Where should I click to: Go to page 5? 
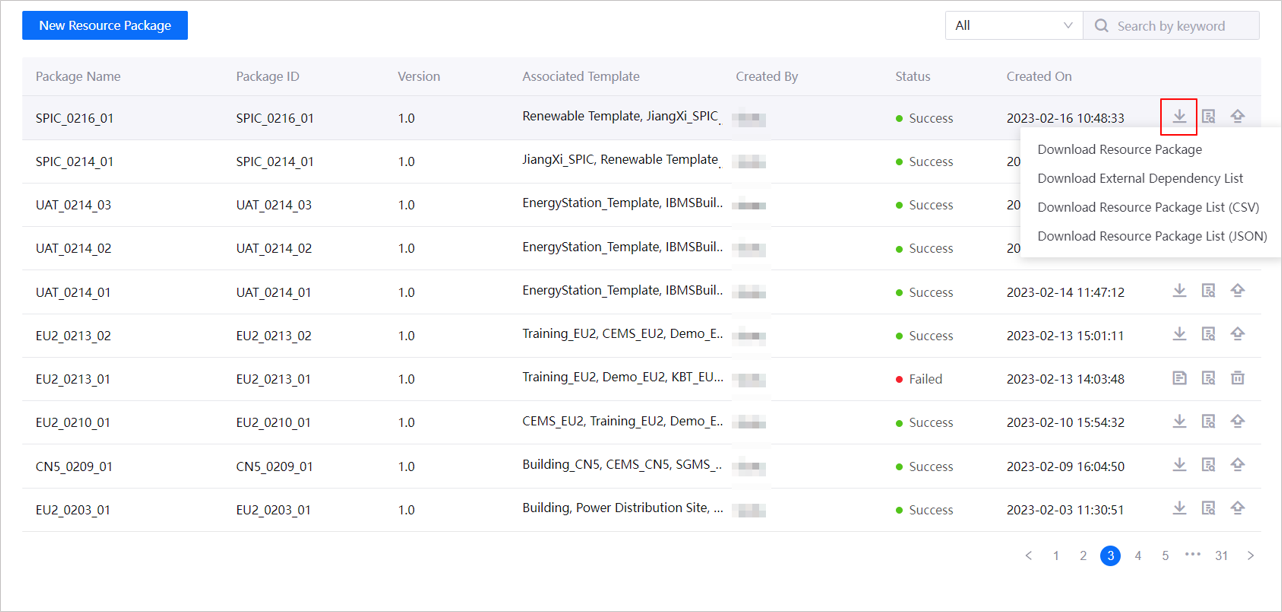coord(1165,556)
